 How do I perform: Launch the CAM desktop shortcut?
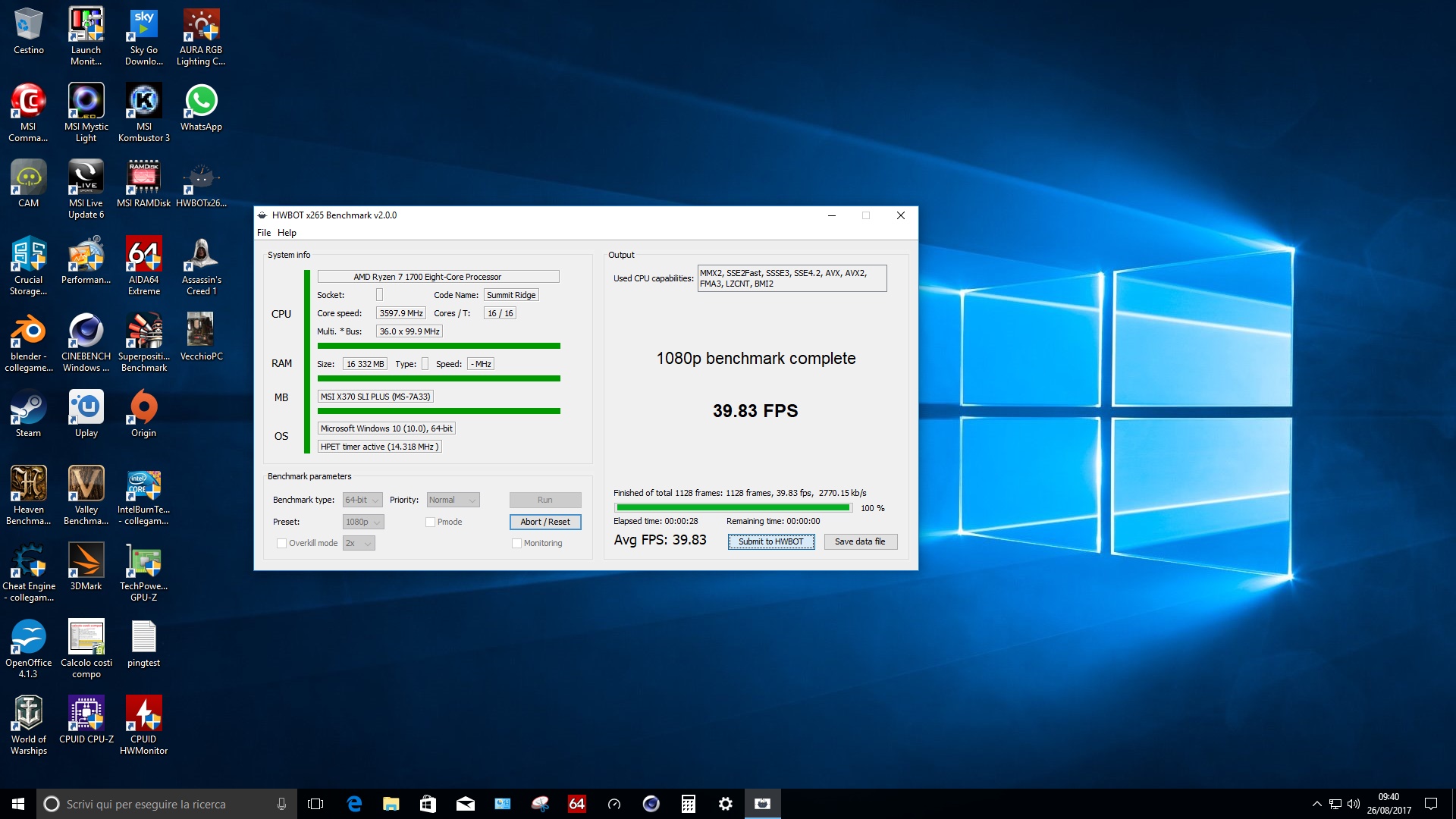(x=28, y=184)
